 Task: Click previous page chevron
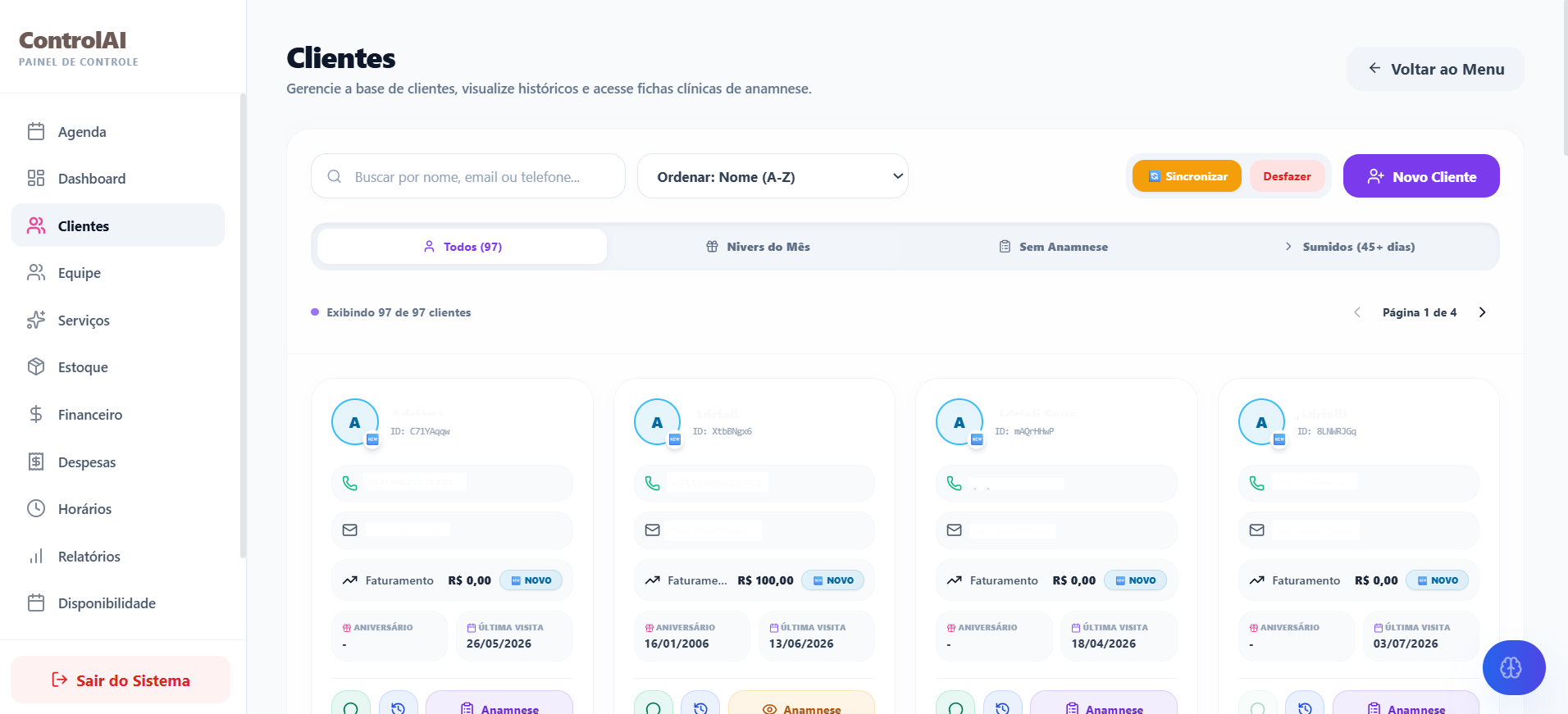[x=1357, y=312]
